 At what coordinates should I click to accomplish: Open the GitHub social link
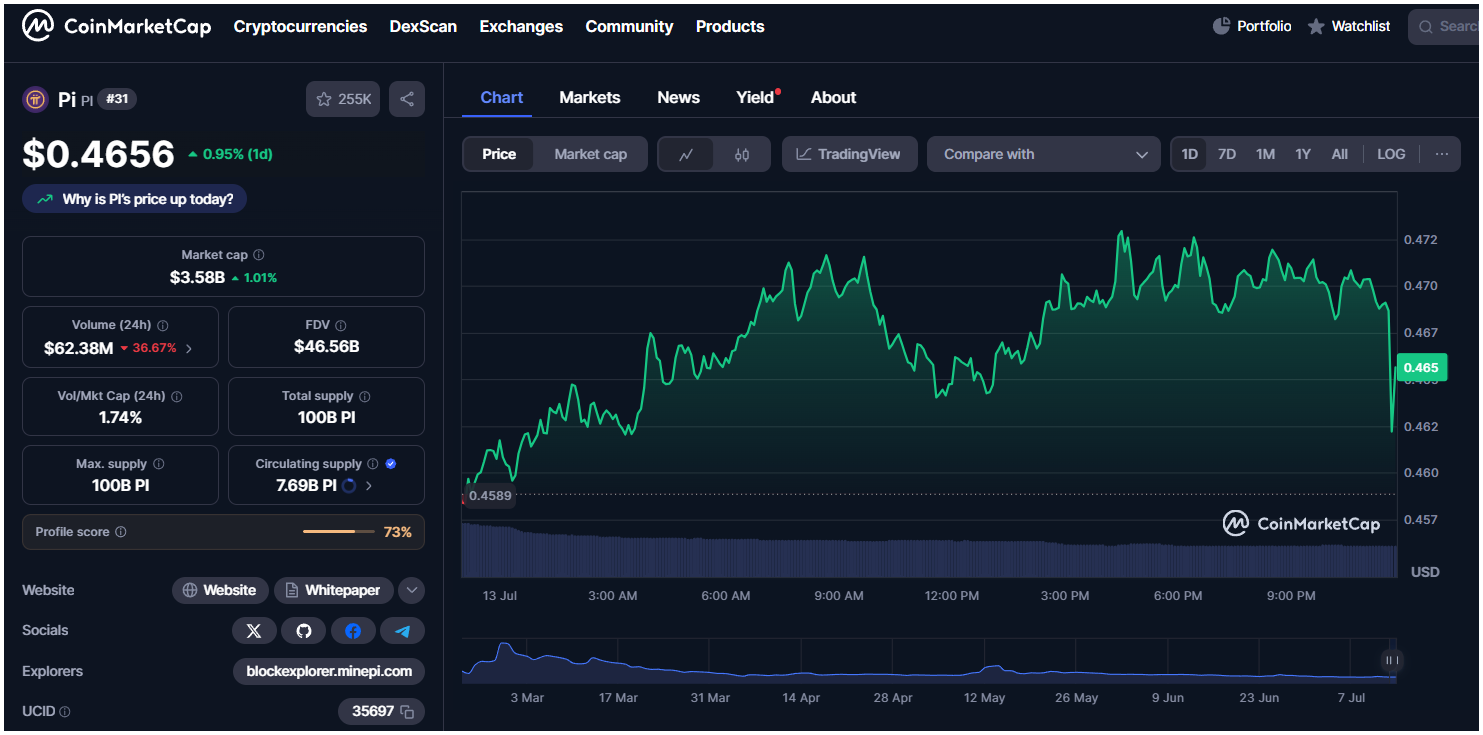pos(303,631)
